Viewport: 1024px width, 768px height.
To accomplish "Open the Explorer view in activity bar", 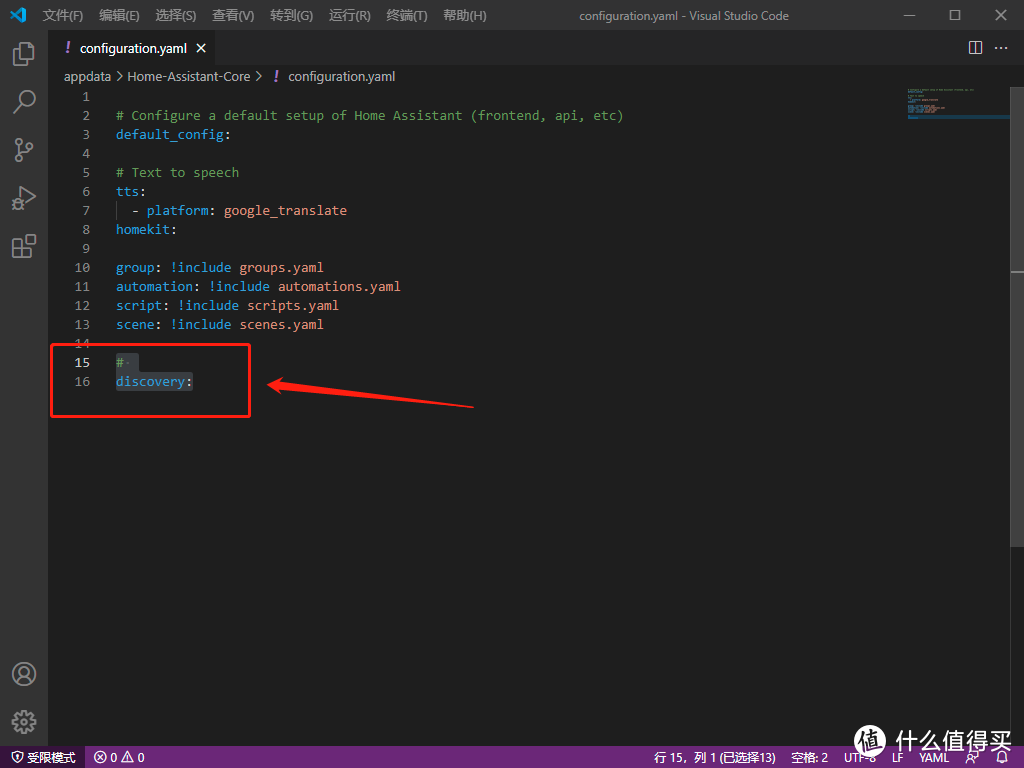I will tap(24, 54).
